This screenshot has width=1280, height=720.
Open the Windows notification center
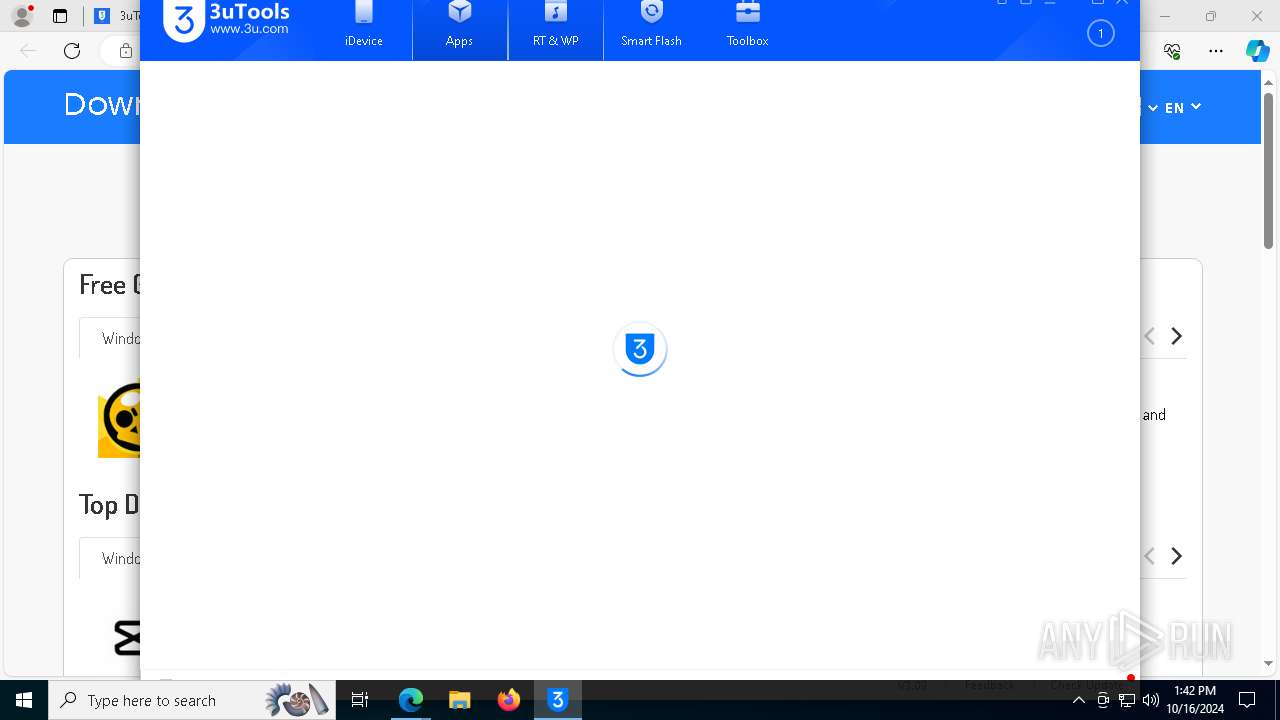pyautogui.click(x=1247, y=700)
